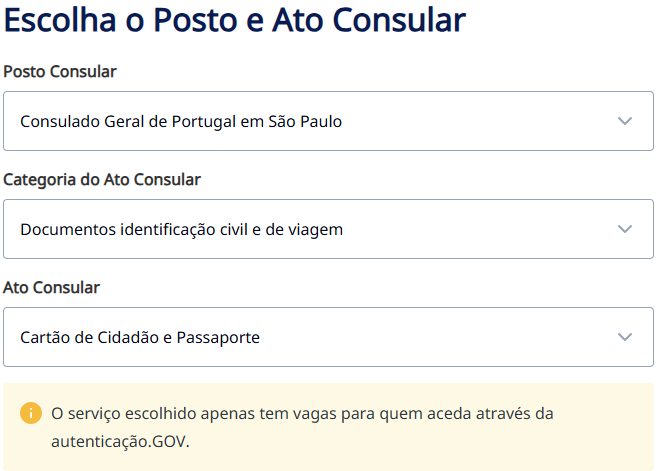Click the chevron arrow in Posto Consular field

(625, 121)
